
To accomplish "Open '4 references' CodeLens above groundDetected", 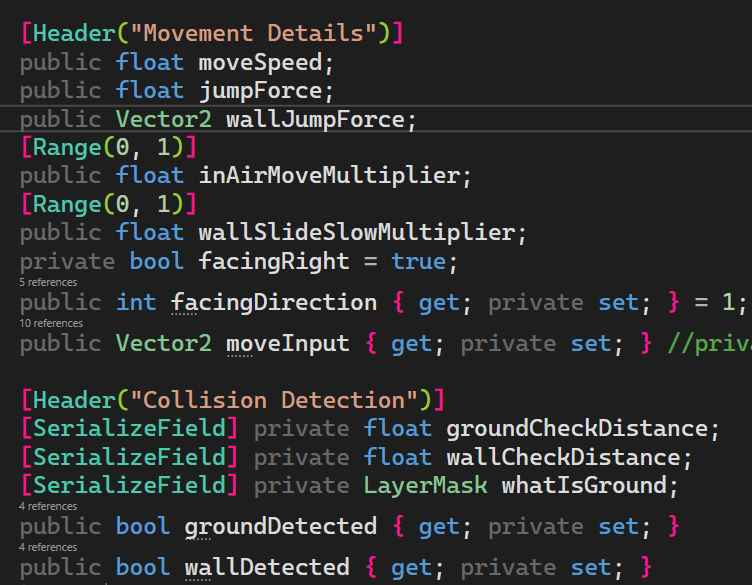I will tap(48, 506).
